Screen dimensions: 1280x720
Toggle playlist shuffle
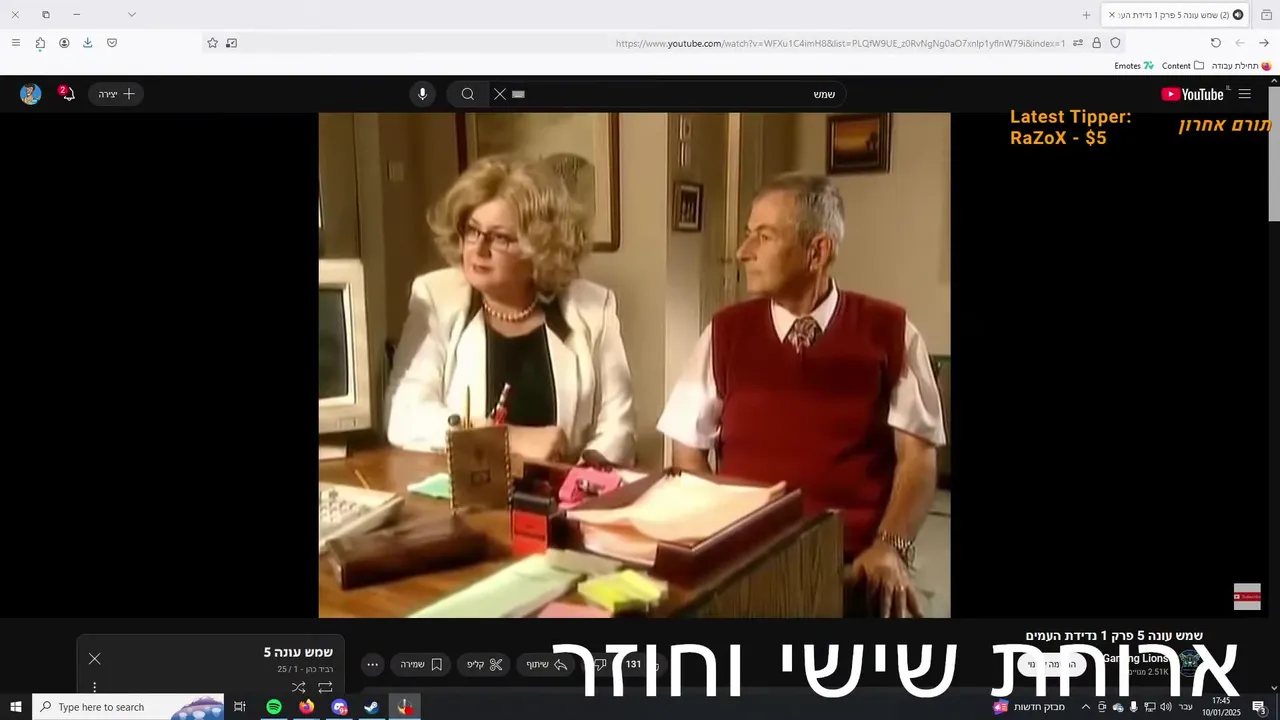tap(298, 687)
